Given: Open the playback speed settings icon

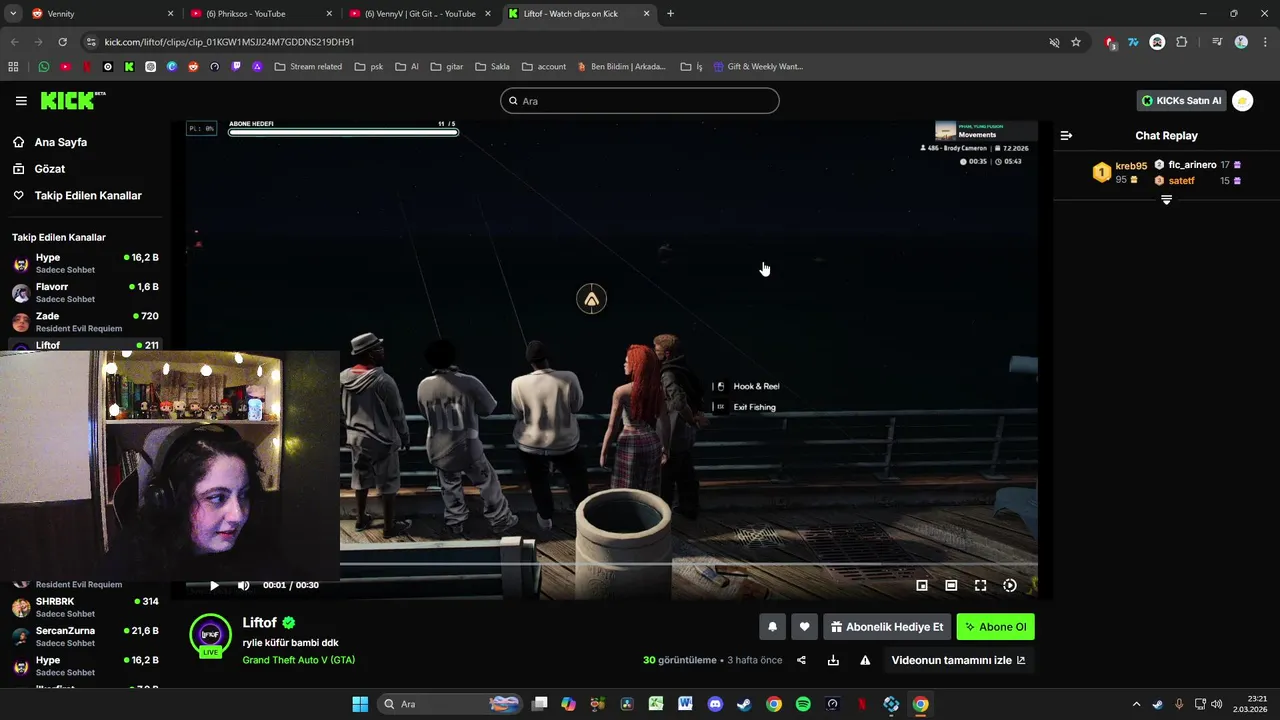Looking at the screenshot, I should click(1010, 585).
